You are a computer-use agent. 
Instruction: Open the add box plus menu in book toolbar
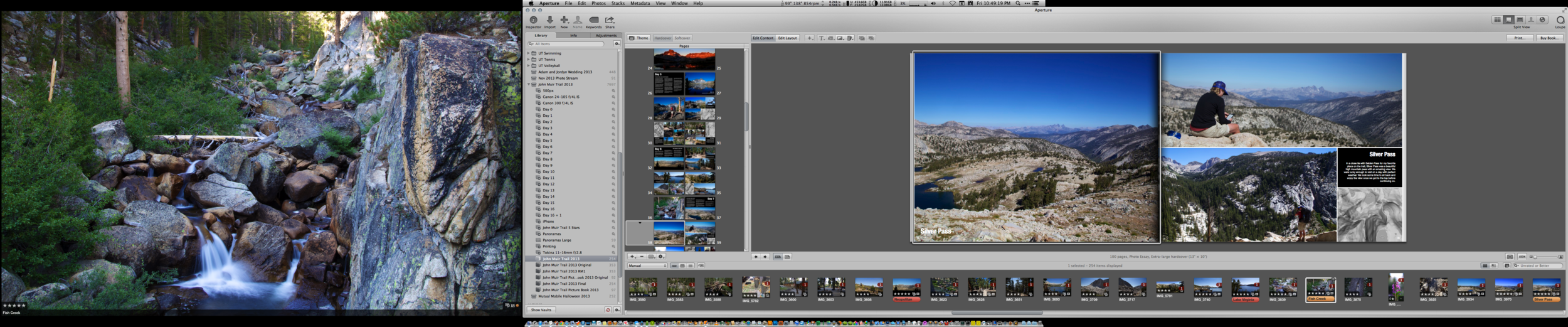[x=810, y=38]
